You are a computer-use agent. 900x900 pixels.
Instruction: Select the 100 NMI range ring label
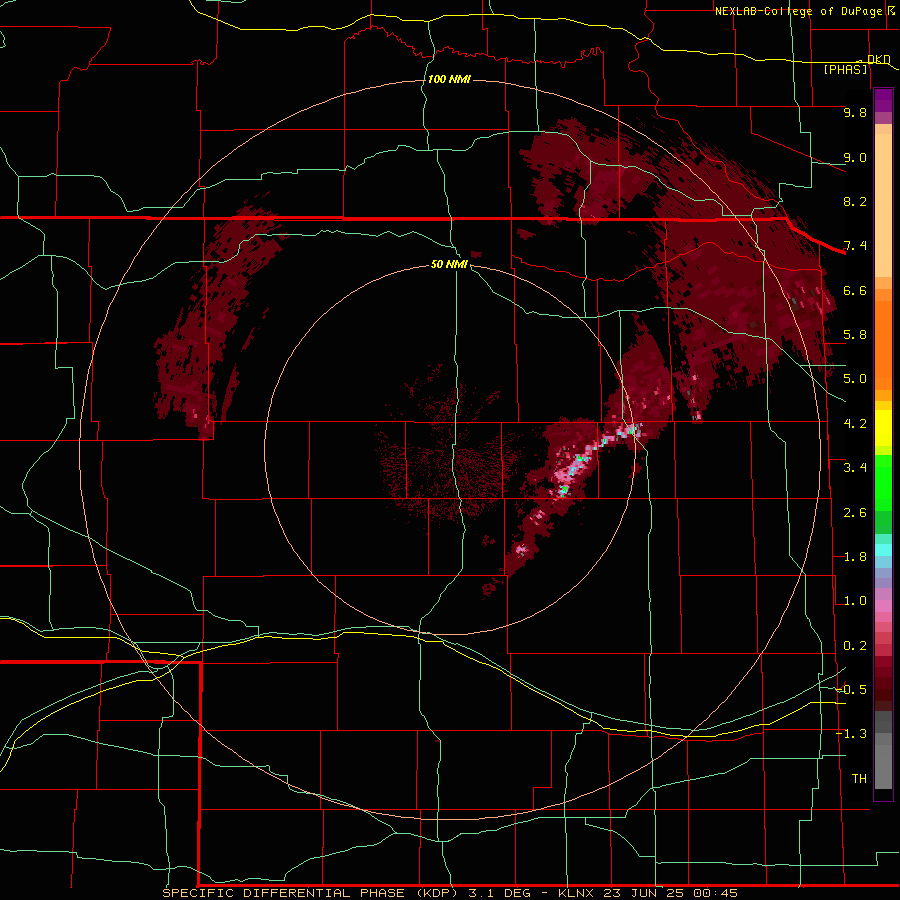pos(449,79)
